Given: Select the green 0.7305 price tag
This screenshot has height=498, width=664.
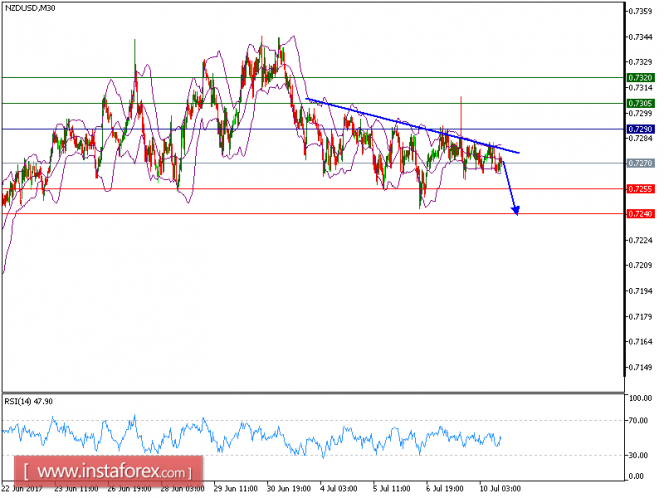Looking at the screenshot, I should click(x=639, y=103).
